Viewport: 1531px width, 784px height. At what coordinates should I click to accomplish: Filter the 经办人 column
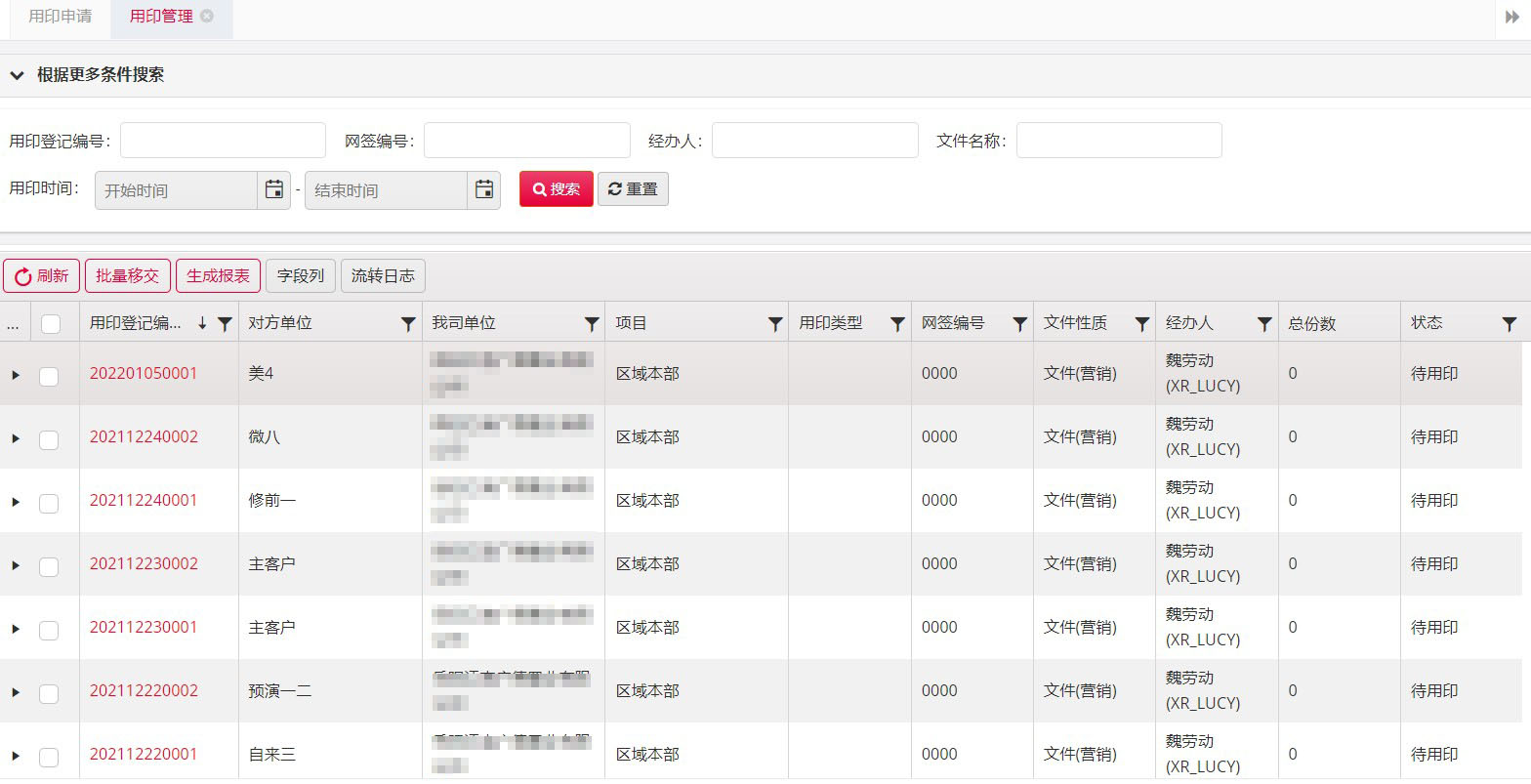pos(1264,324)
